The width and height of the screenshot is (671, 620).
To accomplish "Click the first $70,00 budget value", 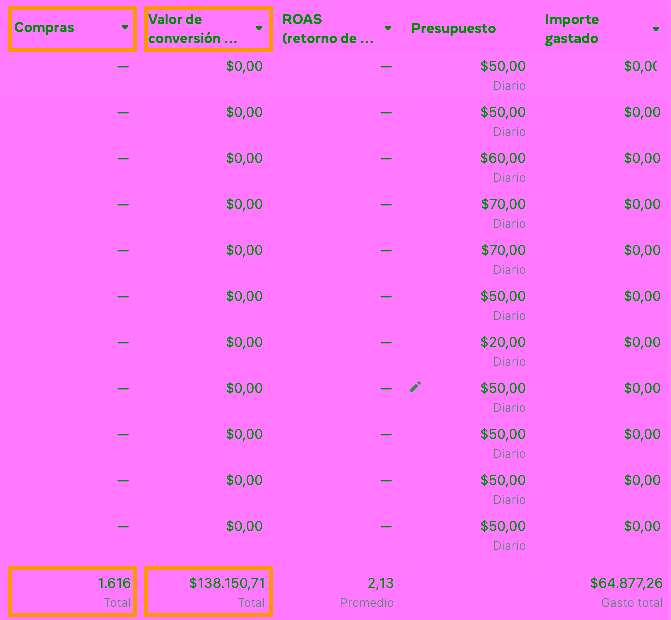I will click(502, 204).
